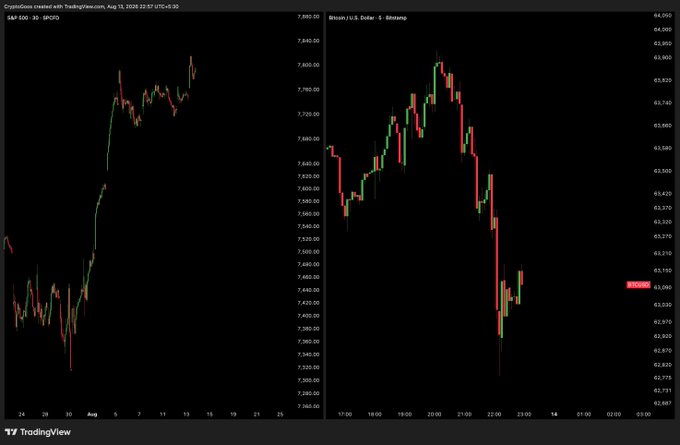The height and width of the screenshot is (445, 680).
Task: Click the Aug date label
Action: pyautogui.click(x=92, y=414)
